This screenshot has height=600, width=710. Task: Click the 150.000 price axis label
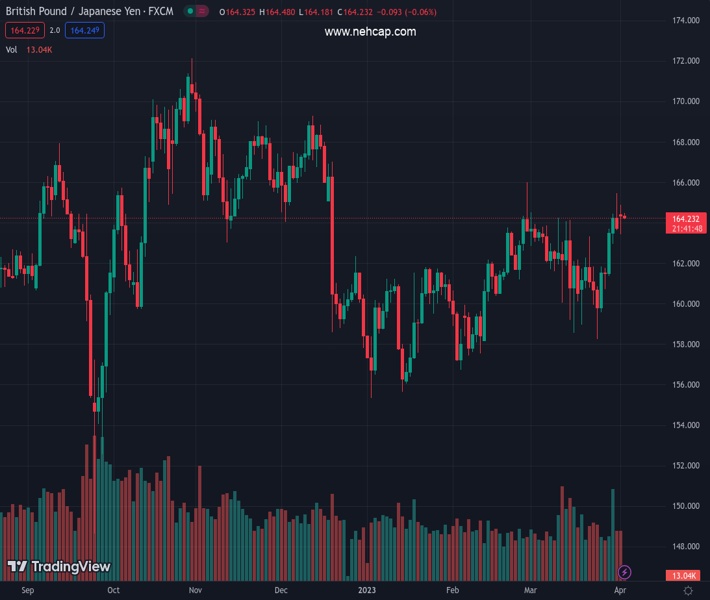[686, 506]
